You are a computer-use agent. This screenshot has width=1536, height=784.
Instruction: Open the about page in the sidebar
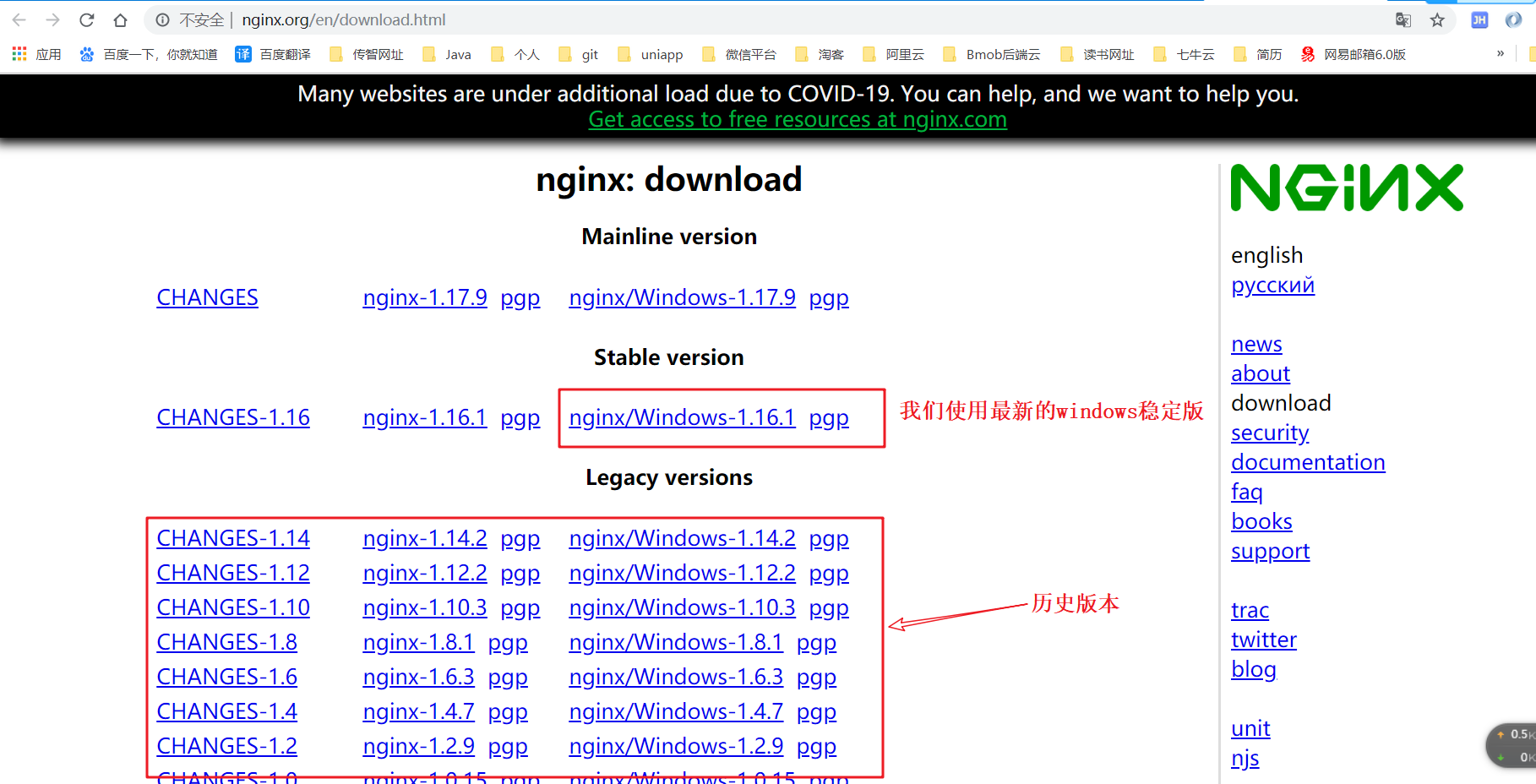pos(1261,373)
